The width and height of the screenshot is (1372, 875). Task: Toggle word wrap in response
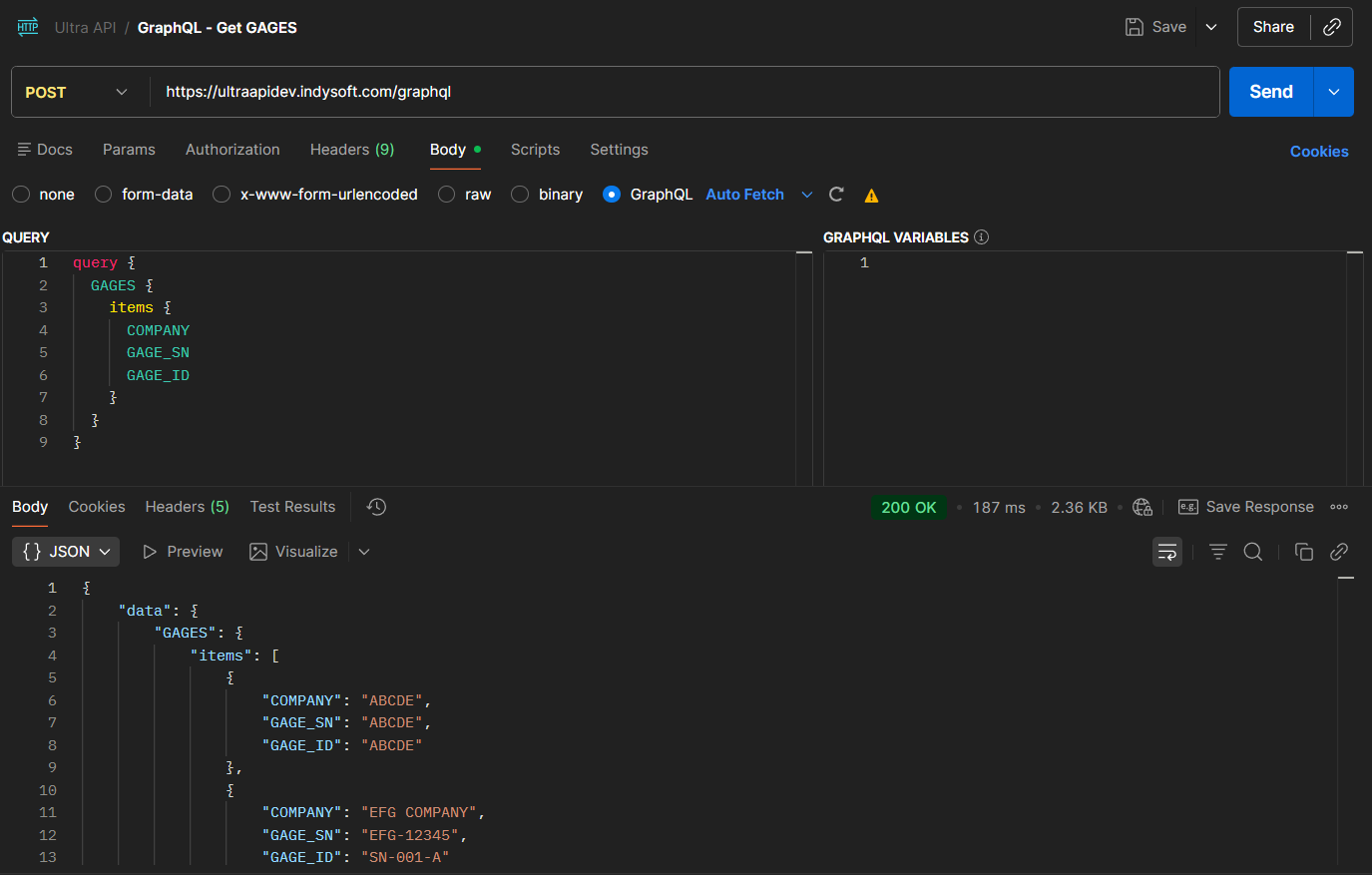(x=1167, y=552)
